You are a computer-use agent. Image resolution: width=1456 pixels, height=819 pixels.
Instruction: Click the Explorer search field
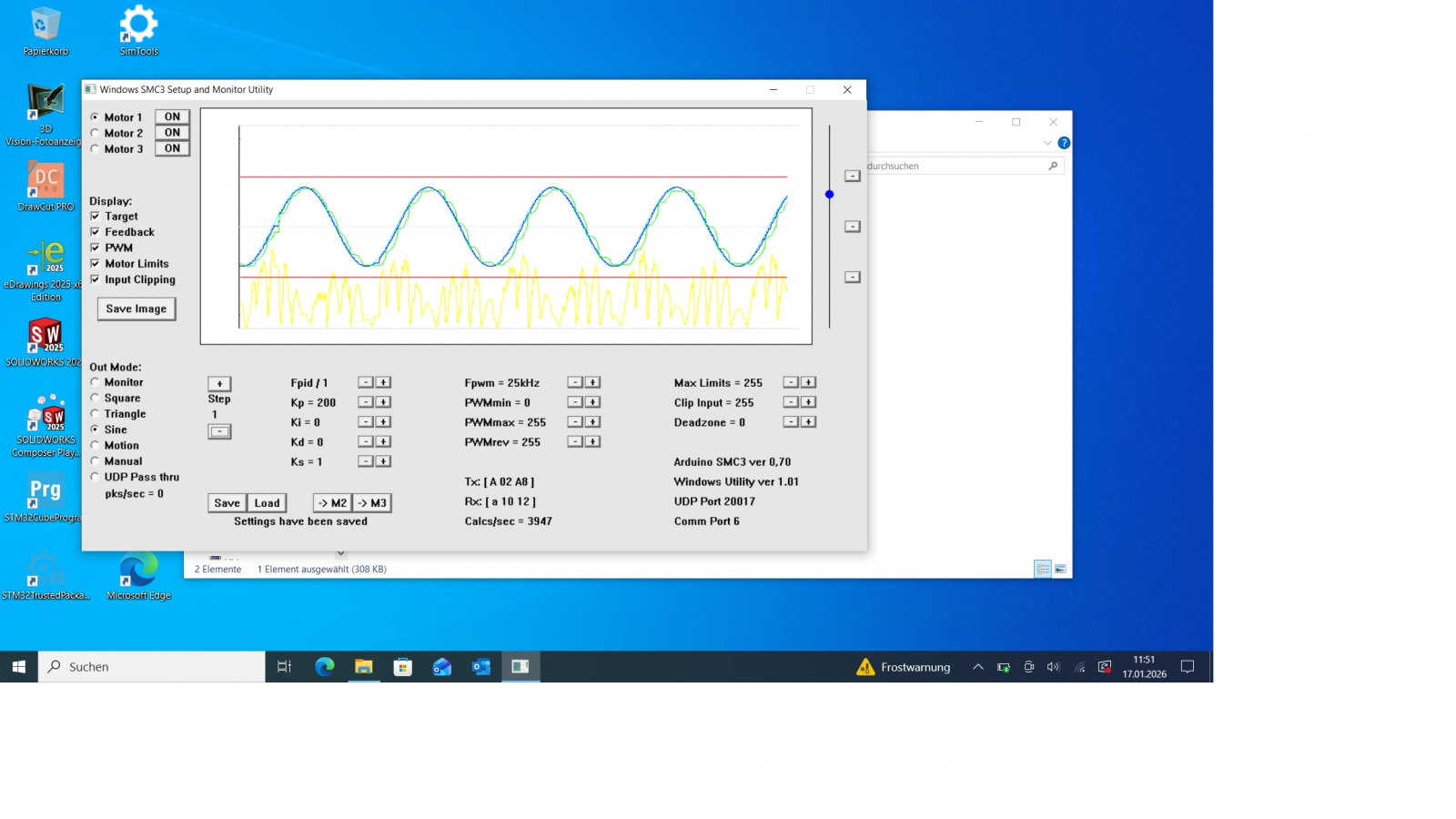[955, 167]
